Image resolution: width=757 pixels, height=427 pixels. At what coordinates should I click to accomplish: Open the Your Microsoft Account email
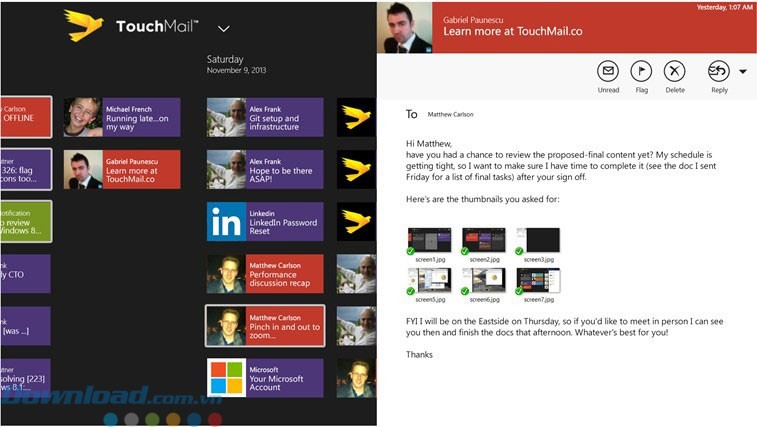pos(265,378)
